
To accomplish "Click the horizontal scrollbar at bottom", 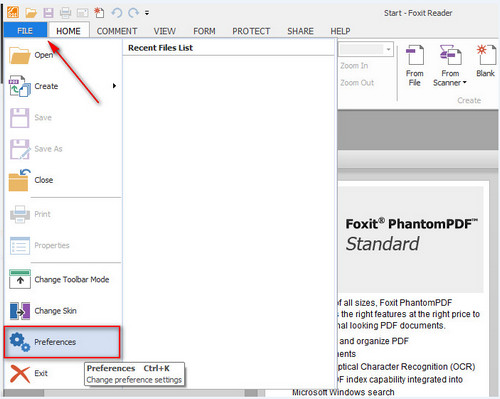I will [x=133, y=393].
